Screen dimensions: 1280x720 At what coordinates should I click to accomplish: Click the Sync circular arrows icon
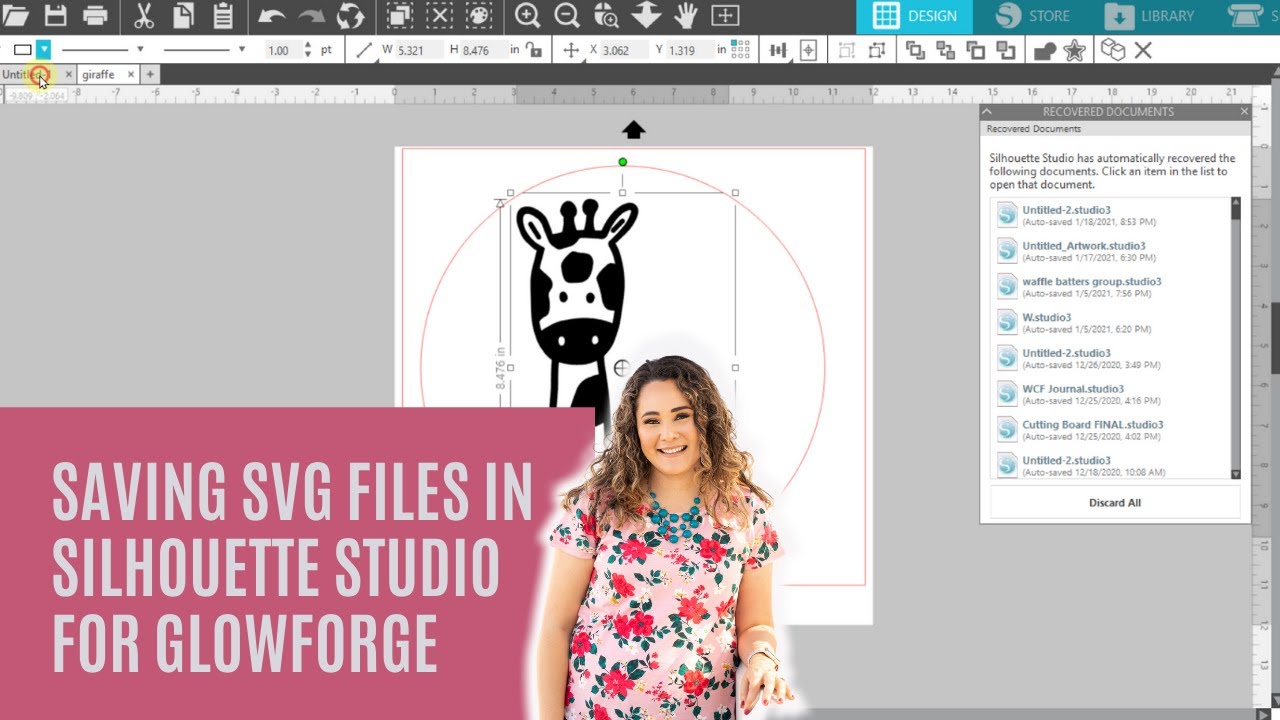click(x=350, y=15)
